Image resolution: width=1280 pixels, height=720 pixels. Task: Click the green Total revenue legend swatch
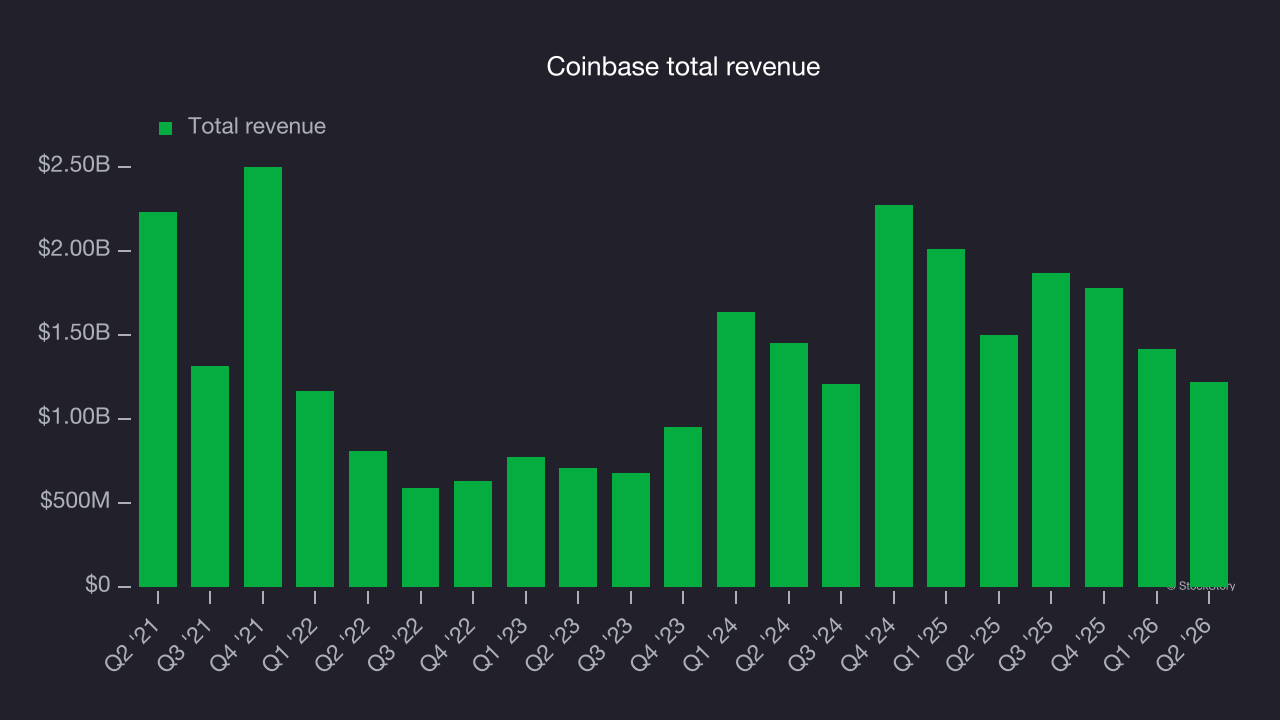point(166,128)
